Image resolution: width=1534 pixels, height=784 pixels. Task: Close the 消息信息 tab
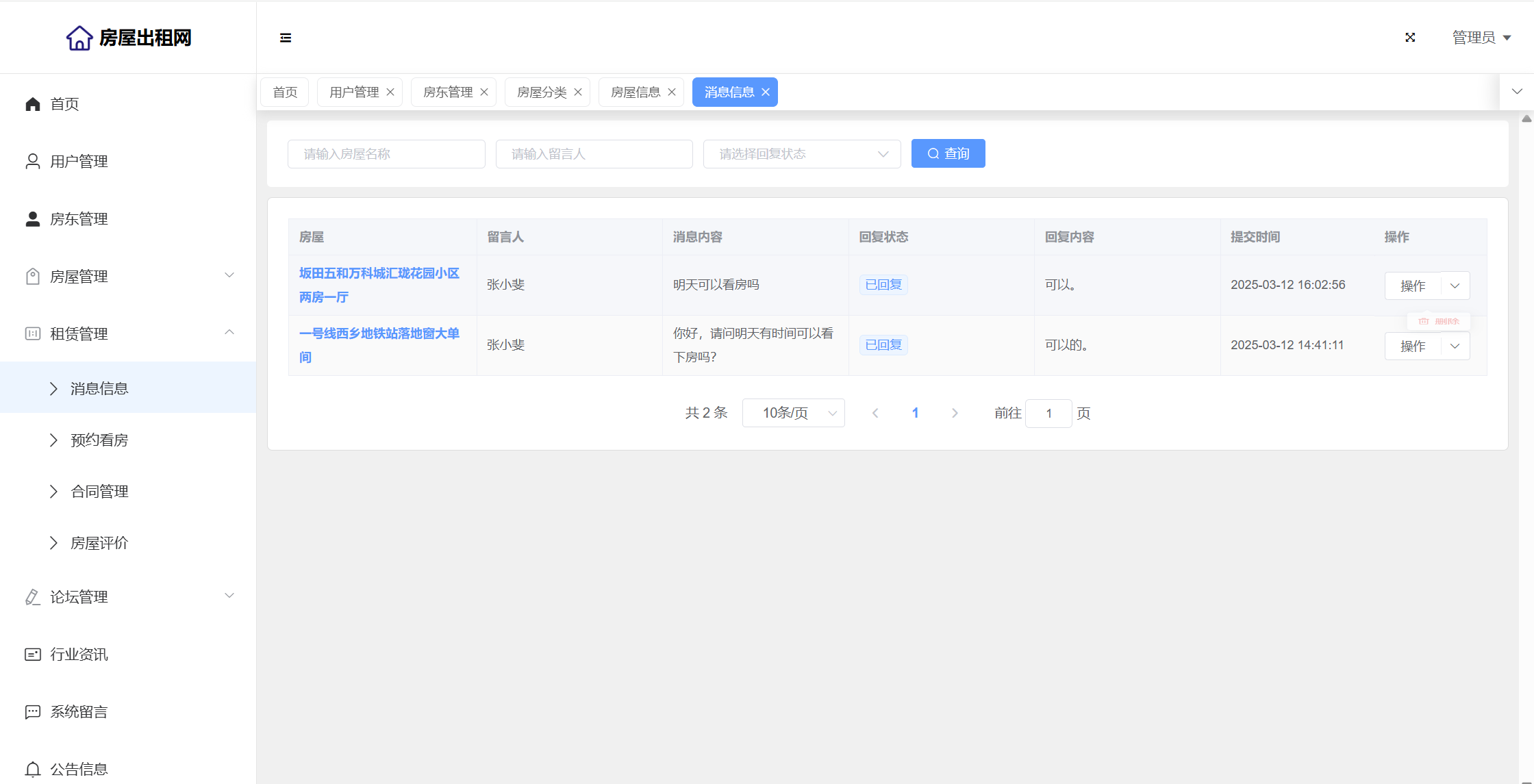(766, 92)
